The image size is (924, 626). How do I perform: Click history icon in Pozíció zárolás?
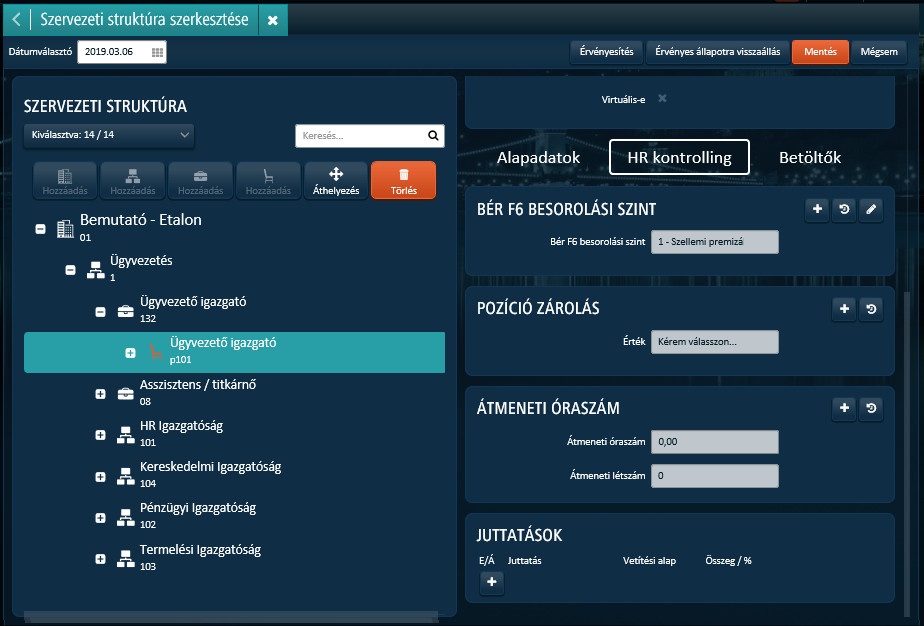(871, 309)
